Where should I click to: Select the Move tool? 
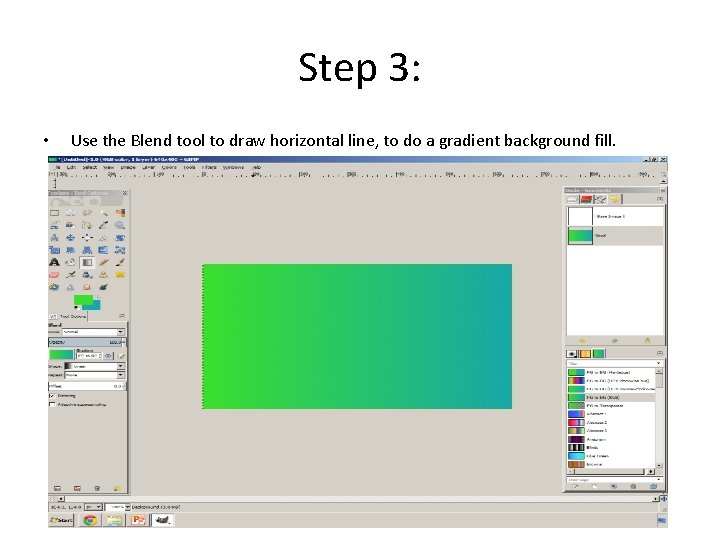[71, 238]
